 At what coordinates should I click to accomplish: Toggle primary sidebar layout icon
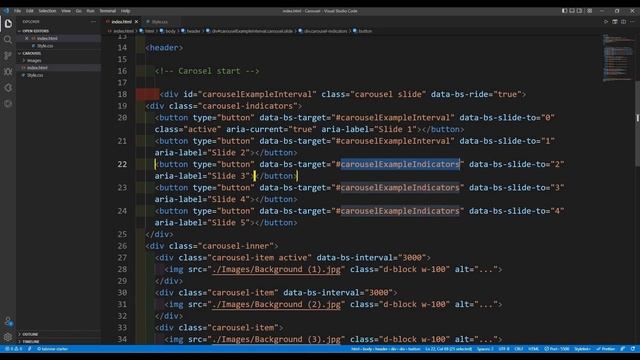[x=564, y=11]
